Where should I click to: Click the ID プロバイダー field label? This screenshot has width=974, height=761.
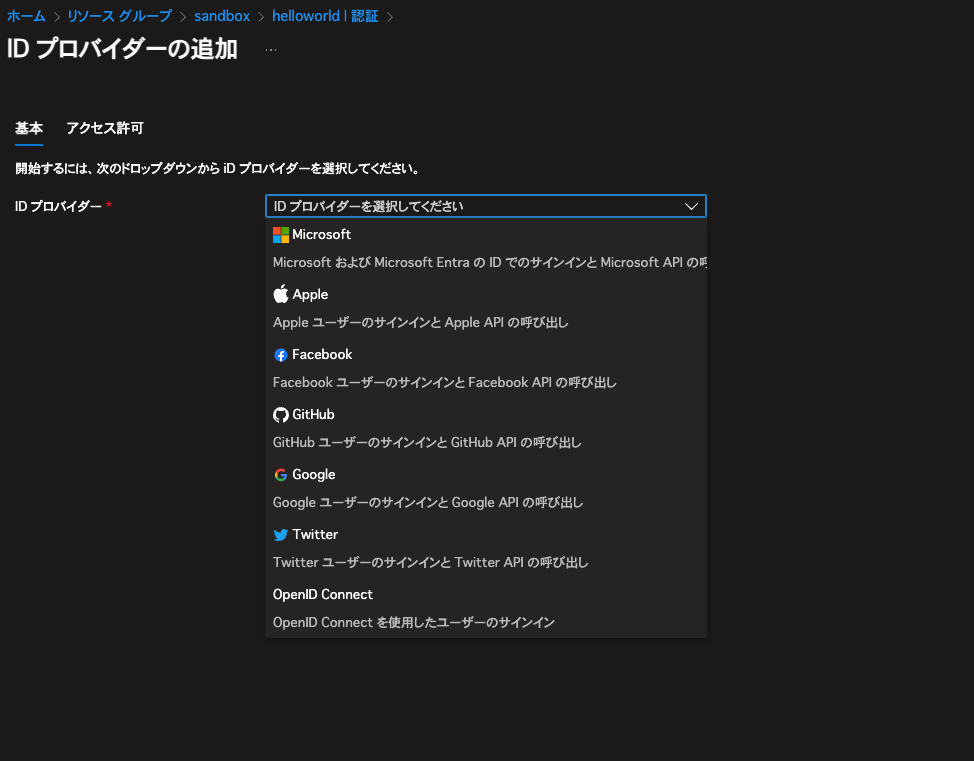[58, 206]
